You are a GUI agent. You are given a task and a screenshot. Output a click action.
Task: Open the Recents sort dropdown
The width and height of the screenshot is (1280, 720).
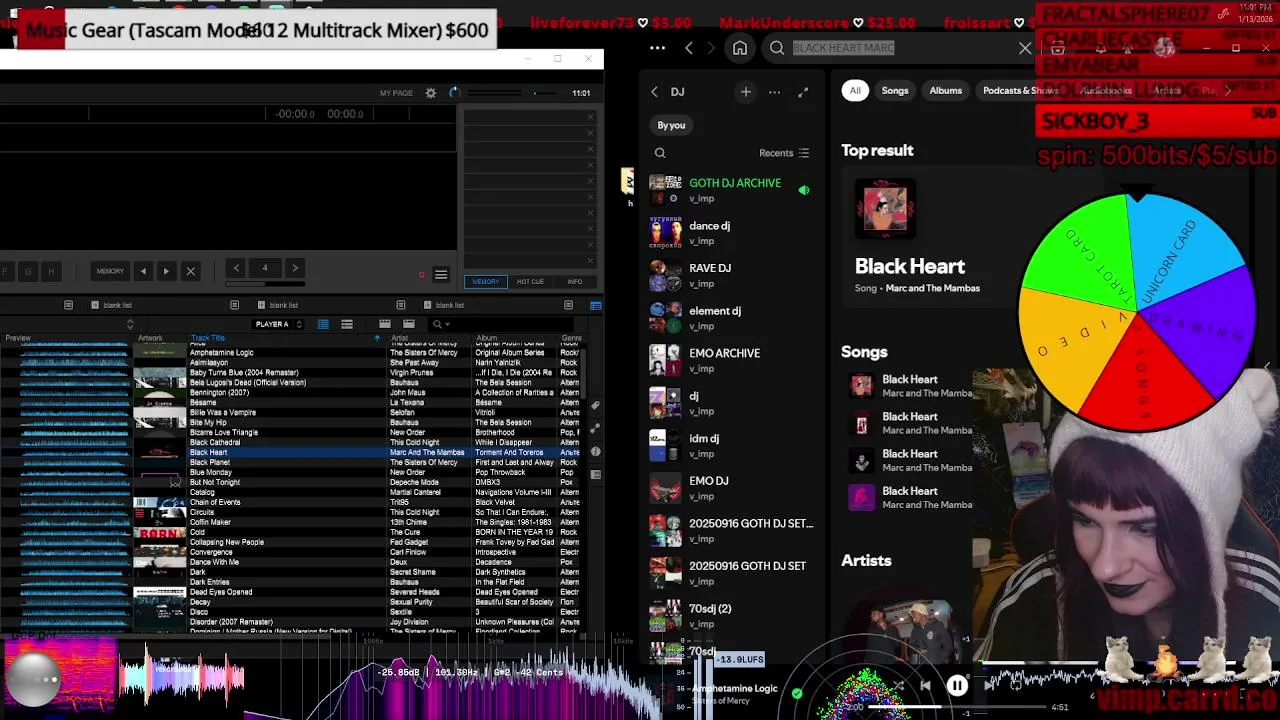[784, 153]
